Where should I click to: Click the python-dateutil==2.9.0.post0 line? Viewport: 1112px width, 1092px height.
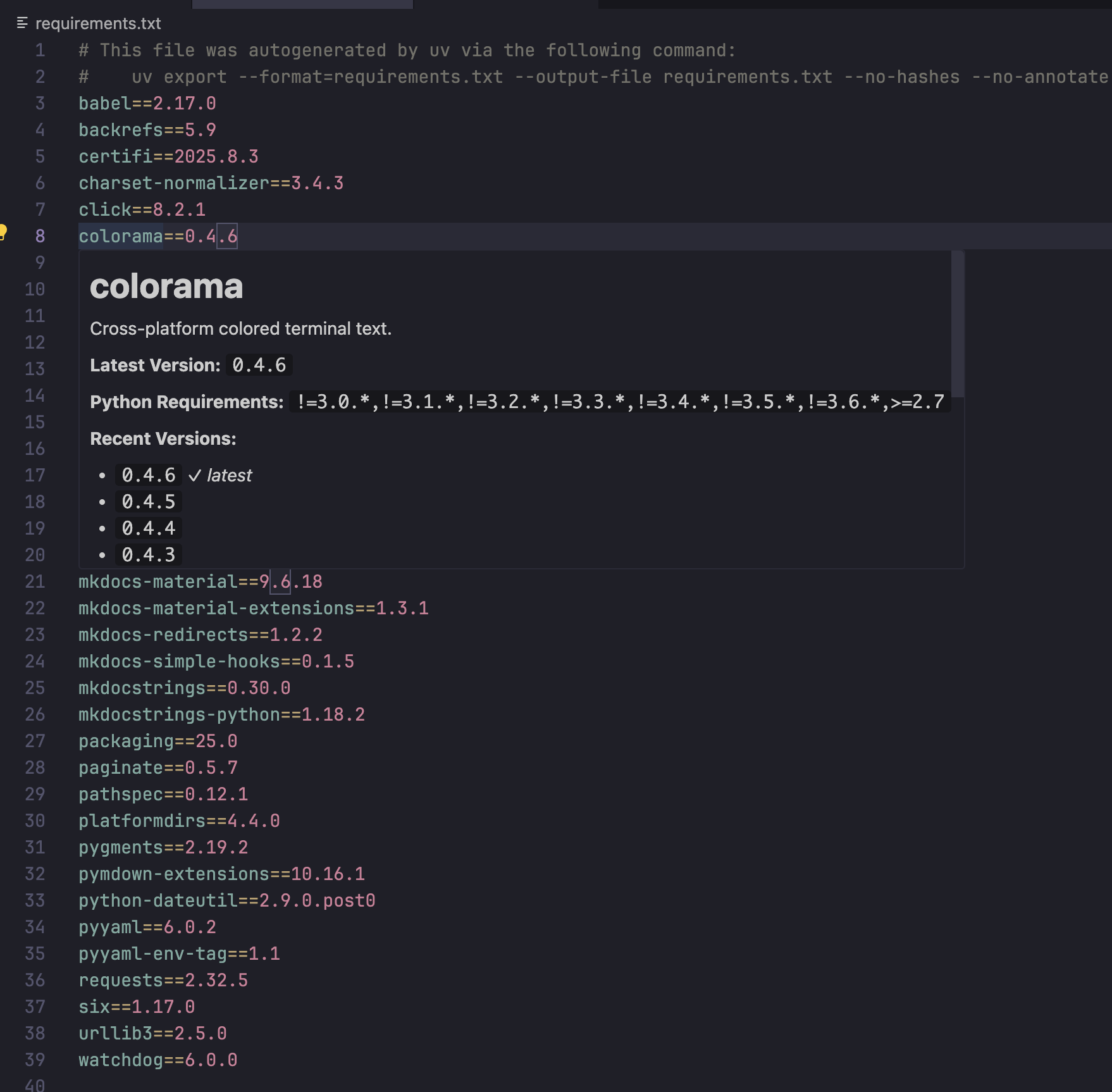pyautogui.click(x=227, y=900)
